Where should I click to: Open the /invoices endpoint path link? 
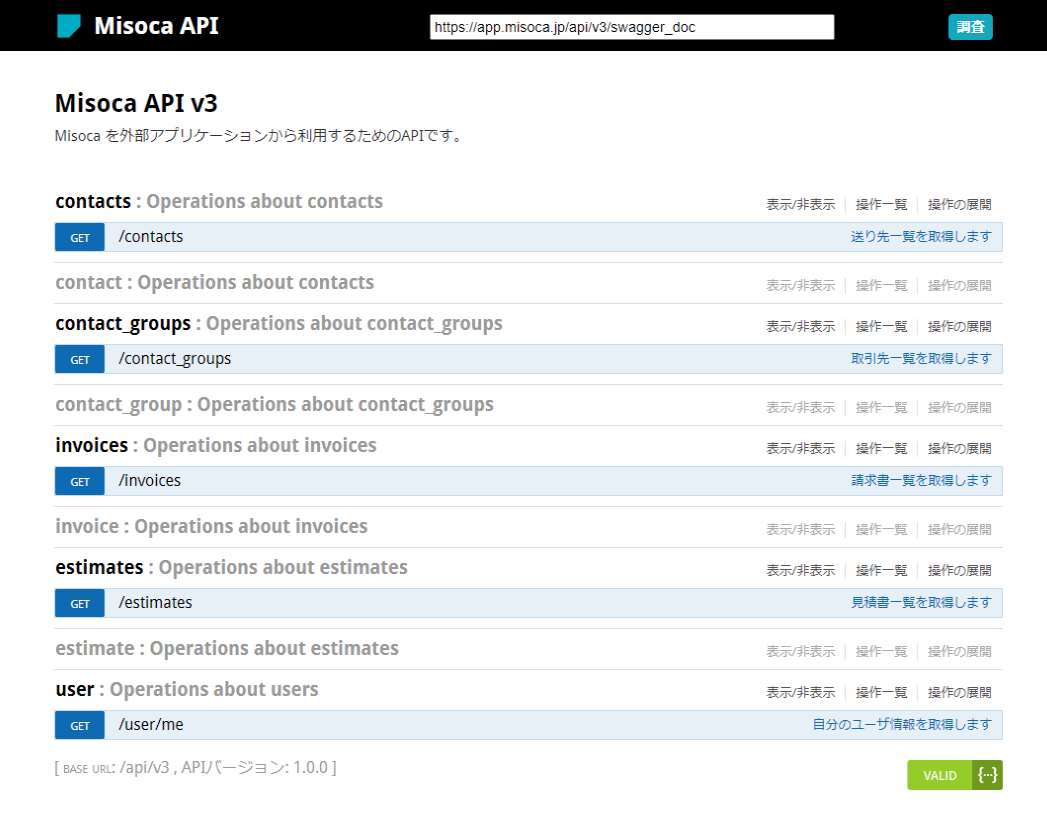pyautogui.click(x=150, y=481)
